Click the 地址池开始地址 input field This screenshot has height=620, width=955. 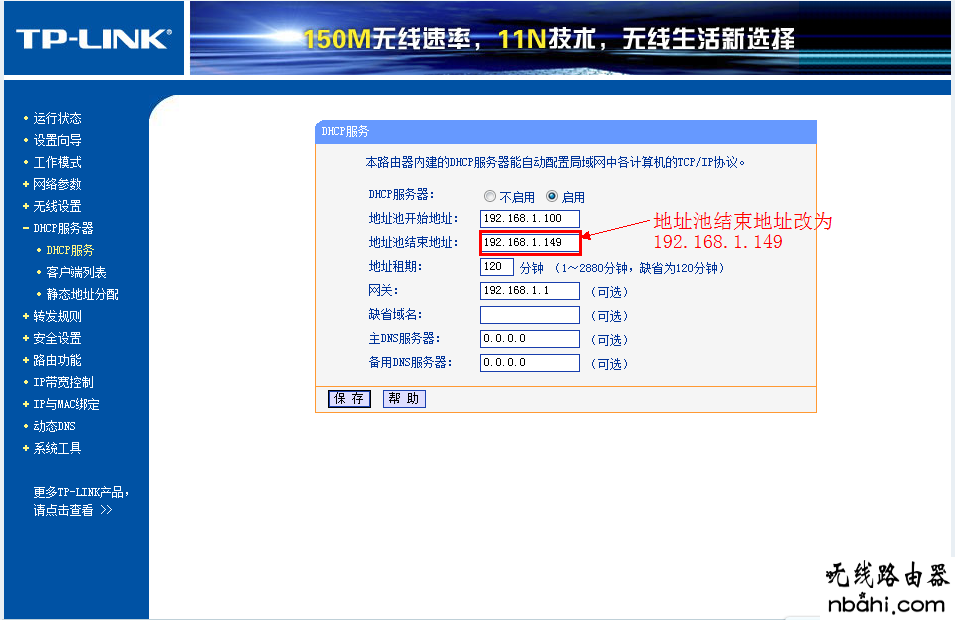tap(529, 219)
